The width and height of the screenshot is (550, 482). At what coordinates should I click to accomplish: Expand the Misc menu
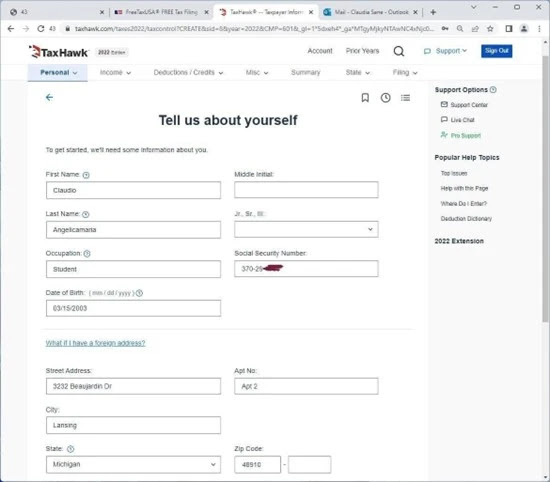click(x=257, y=73)
